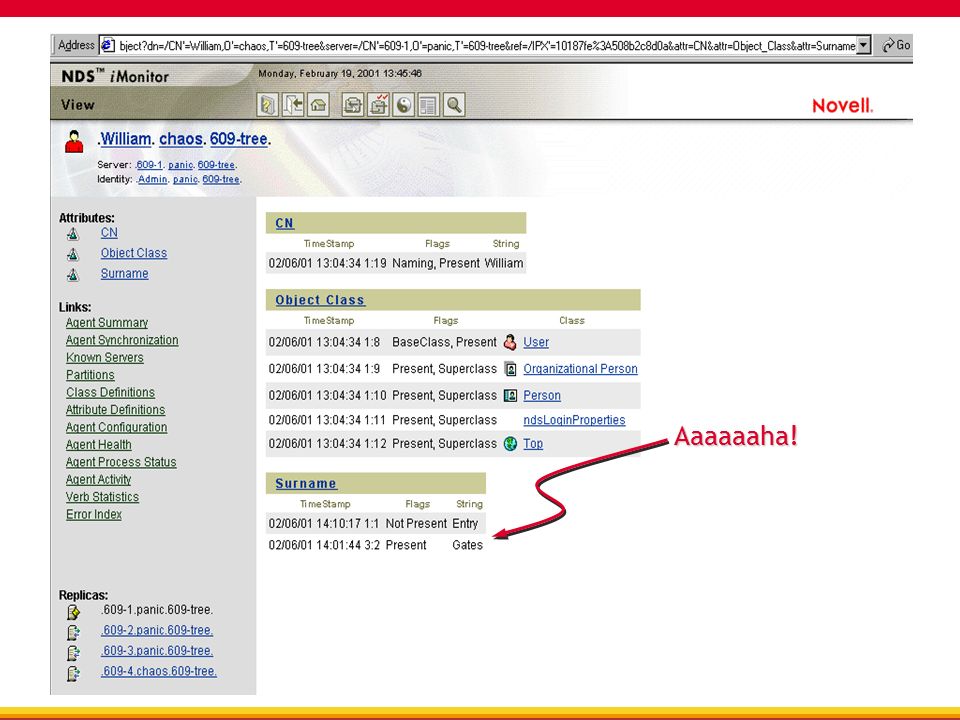
Task: Open the 609-tree link in object header
Action: click(238, 139)
